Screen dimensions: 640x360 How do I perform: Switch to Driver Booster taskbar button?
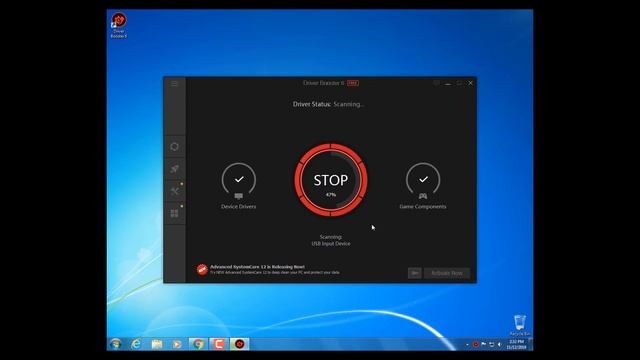[x=240, y=344]
